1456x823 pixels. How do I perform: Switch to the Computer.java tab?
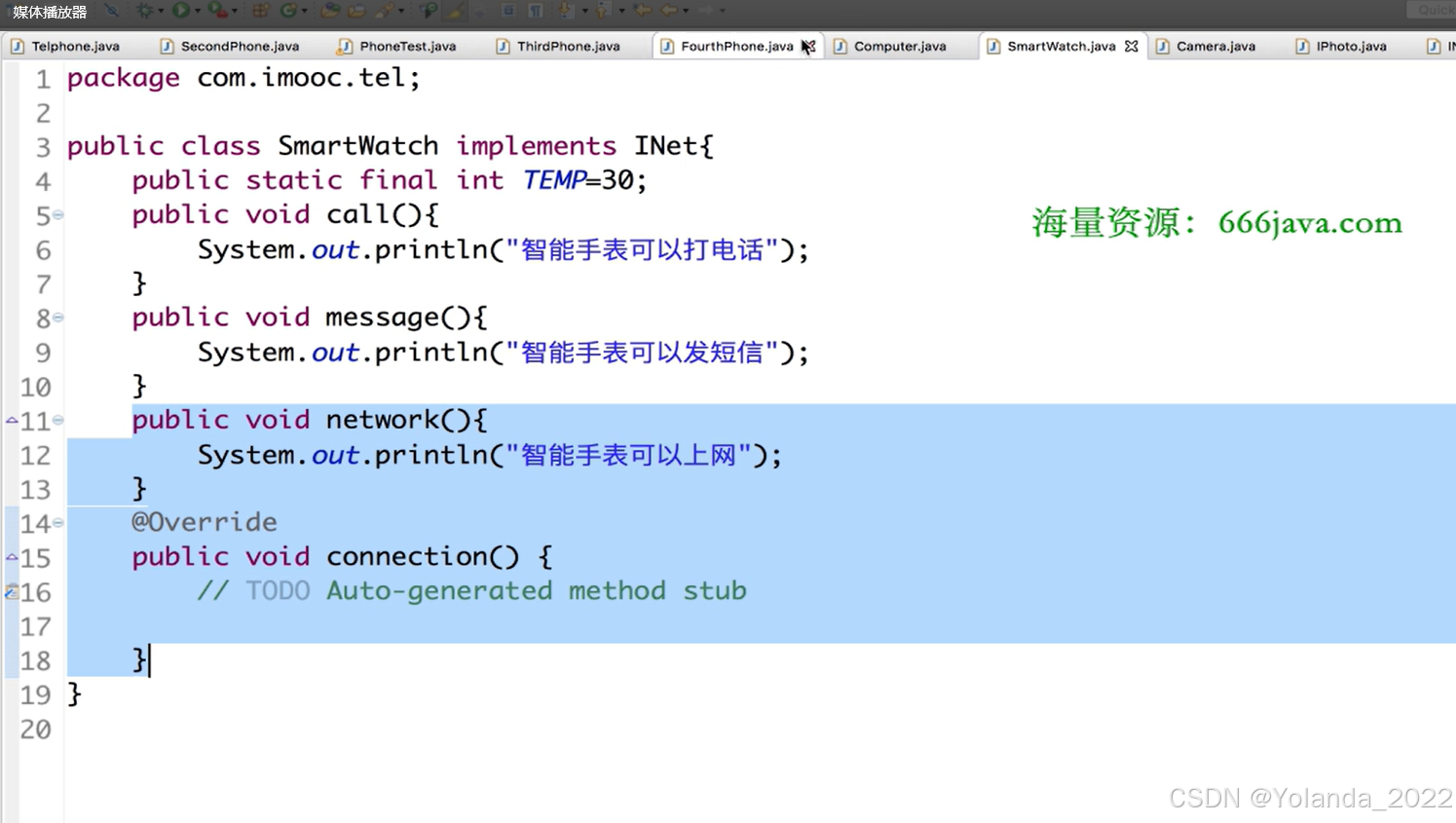890,46
